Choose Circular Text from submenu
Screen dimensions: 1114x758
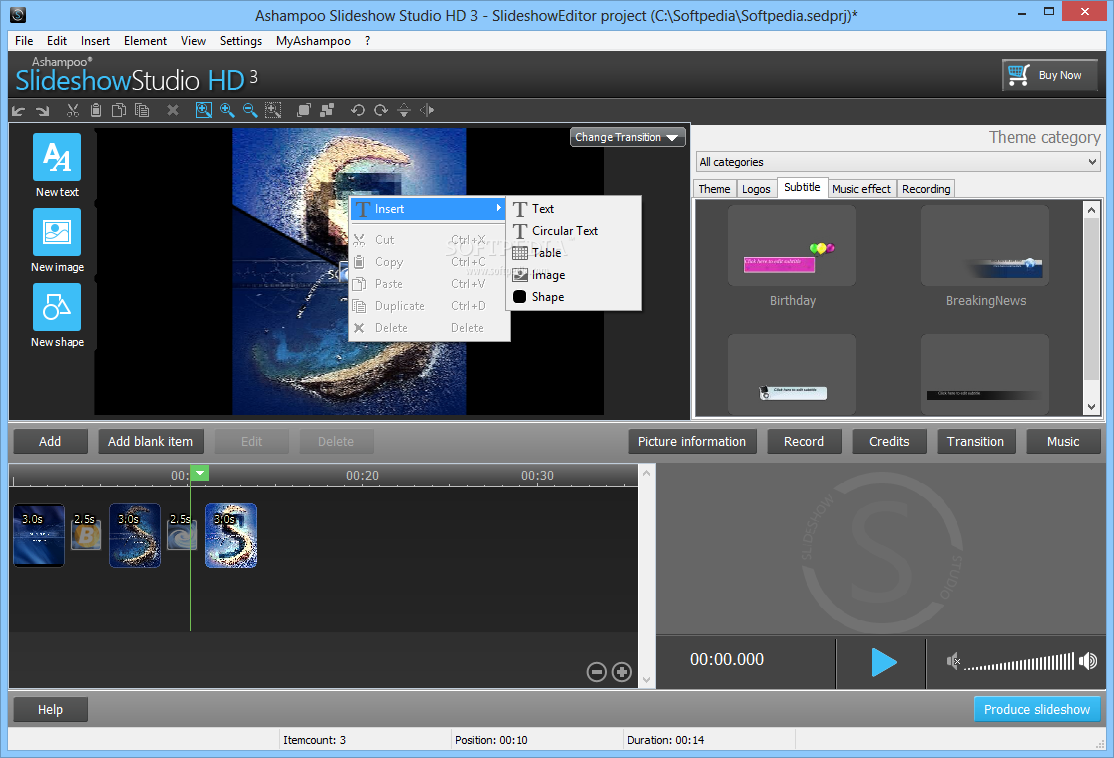point(574,231)
